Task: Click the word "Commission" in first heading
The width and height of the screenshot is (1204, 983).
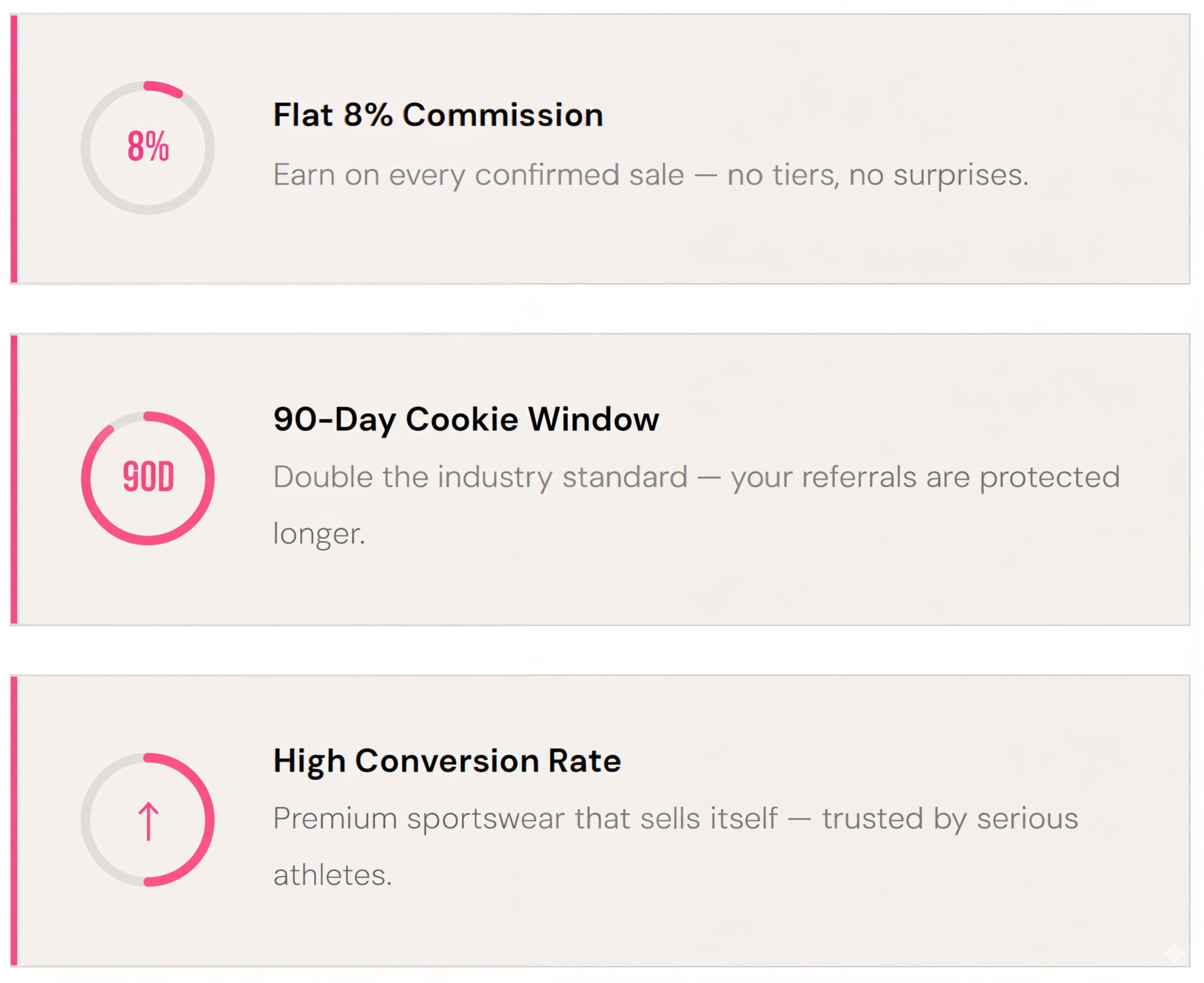Action: [502, 115]
